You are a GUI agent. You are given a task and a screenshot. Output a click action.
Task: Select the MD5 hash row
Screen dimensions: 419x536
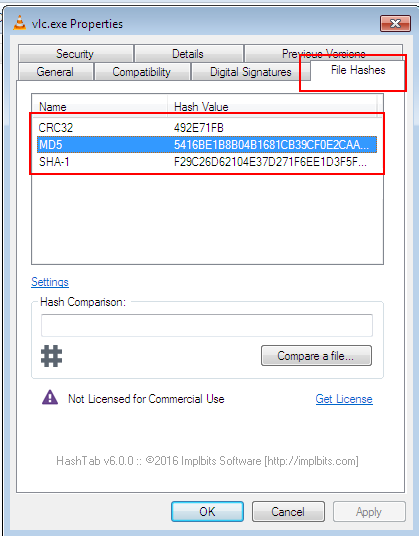pos(207,145)
